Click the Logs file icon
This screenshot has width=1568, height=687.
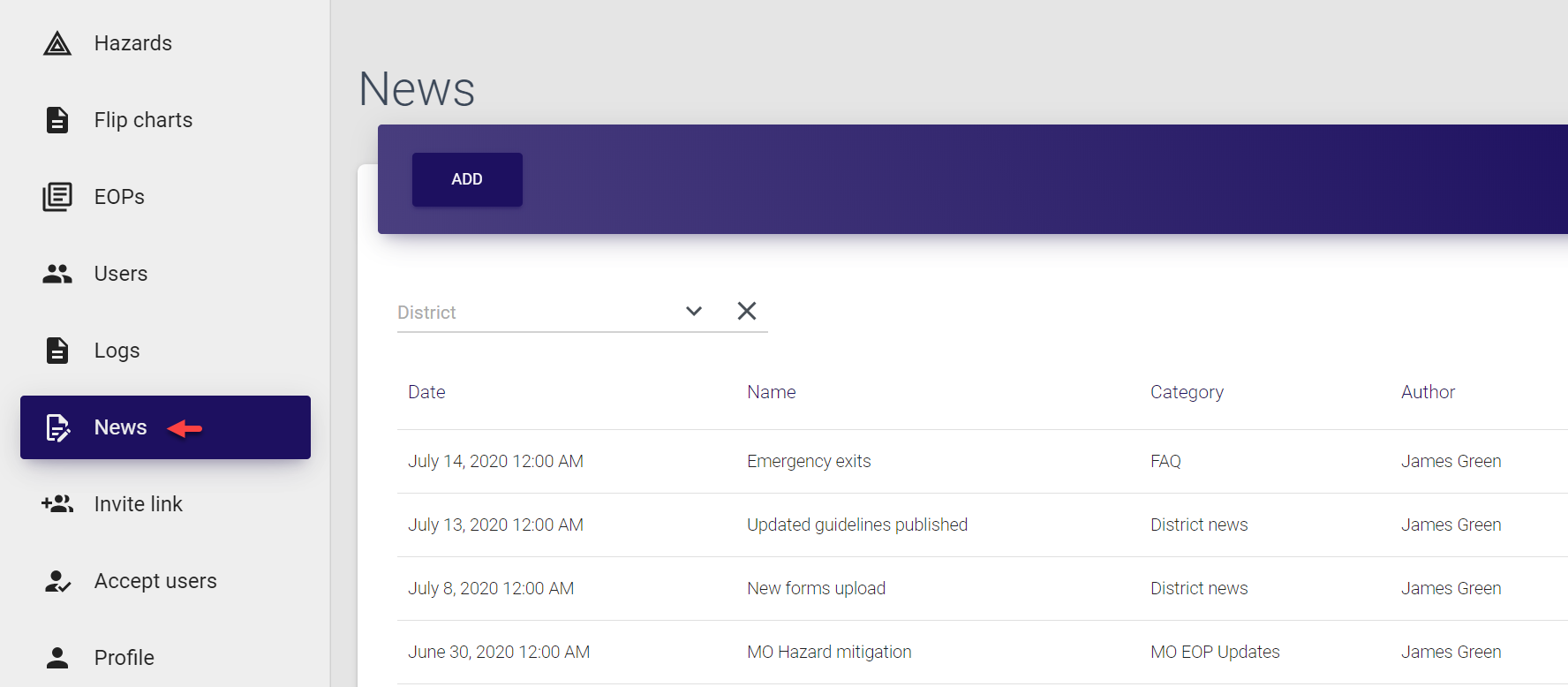[x=57, y=351]
